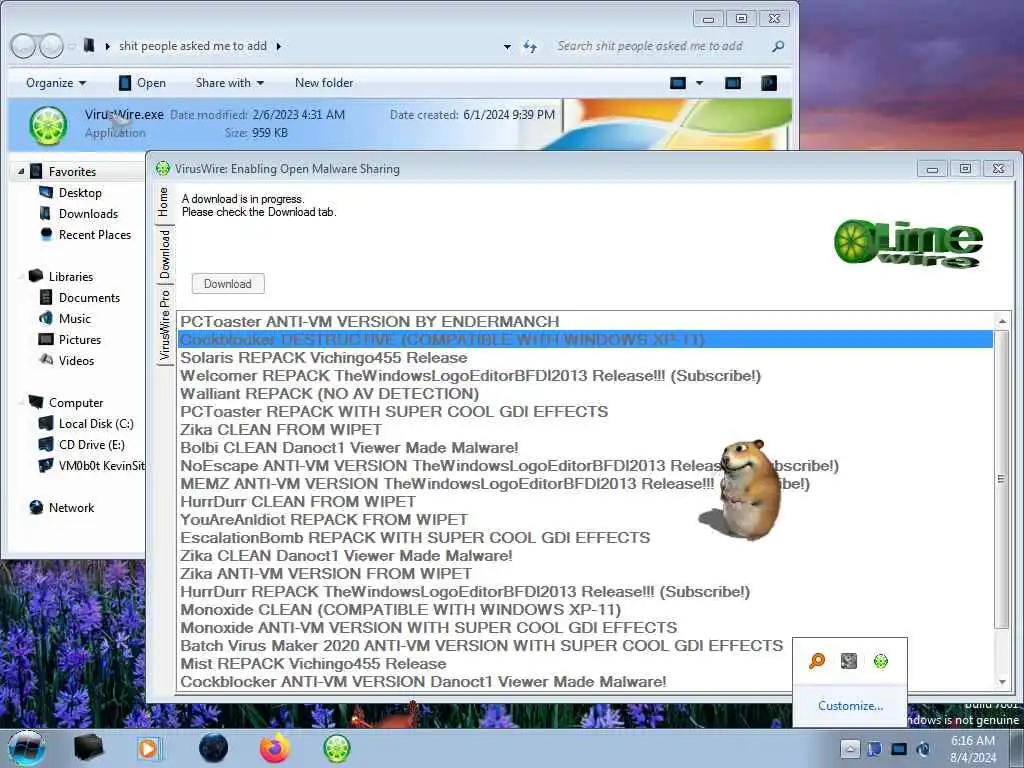This screenshot has width=1024, height=768.
Task: Click the scroll down arrow in malware list
Action: pyautogui.click(x=1002, y=682)
